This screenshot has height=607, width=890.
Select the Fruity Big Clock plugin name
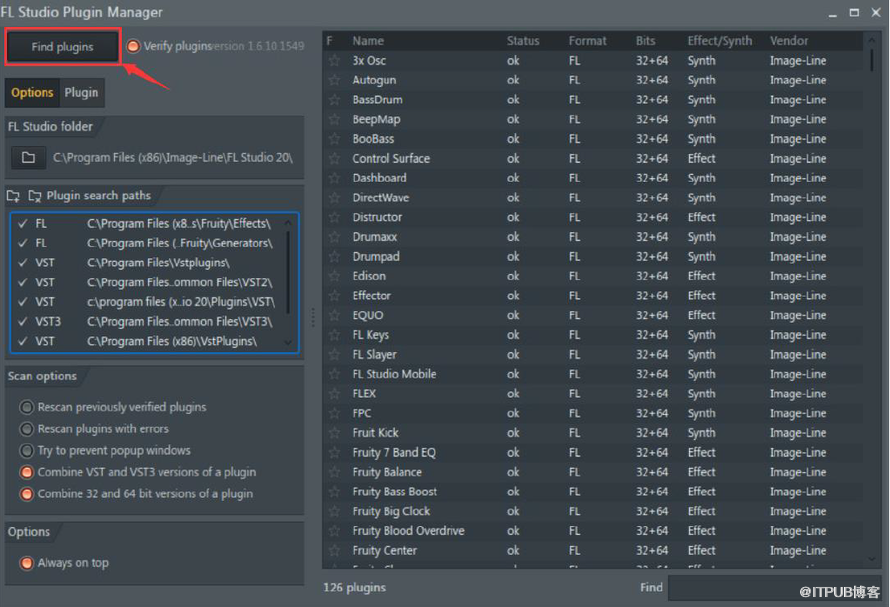391,512
